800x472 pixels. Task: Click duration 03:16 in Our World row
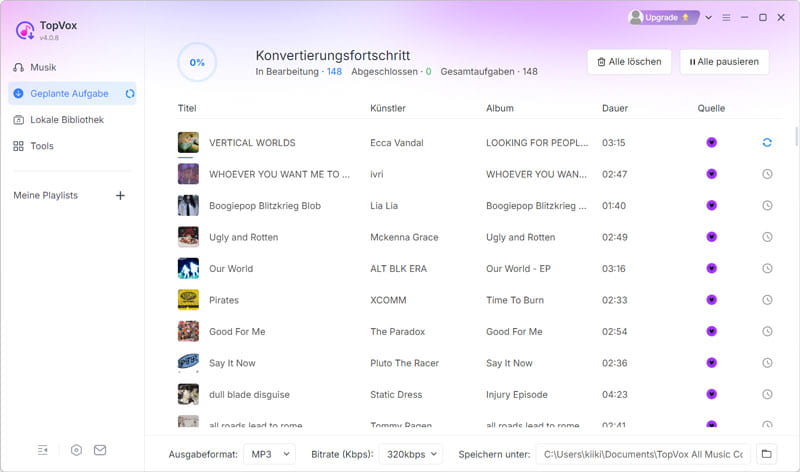(x=614, y=268)
